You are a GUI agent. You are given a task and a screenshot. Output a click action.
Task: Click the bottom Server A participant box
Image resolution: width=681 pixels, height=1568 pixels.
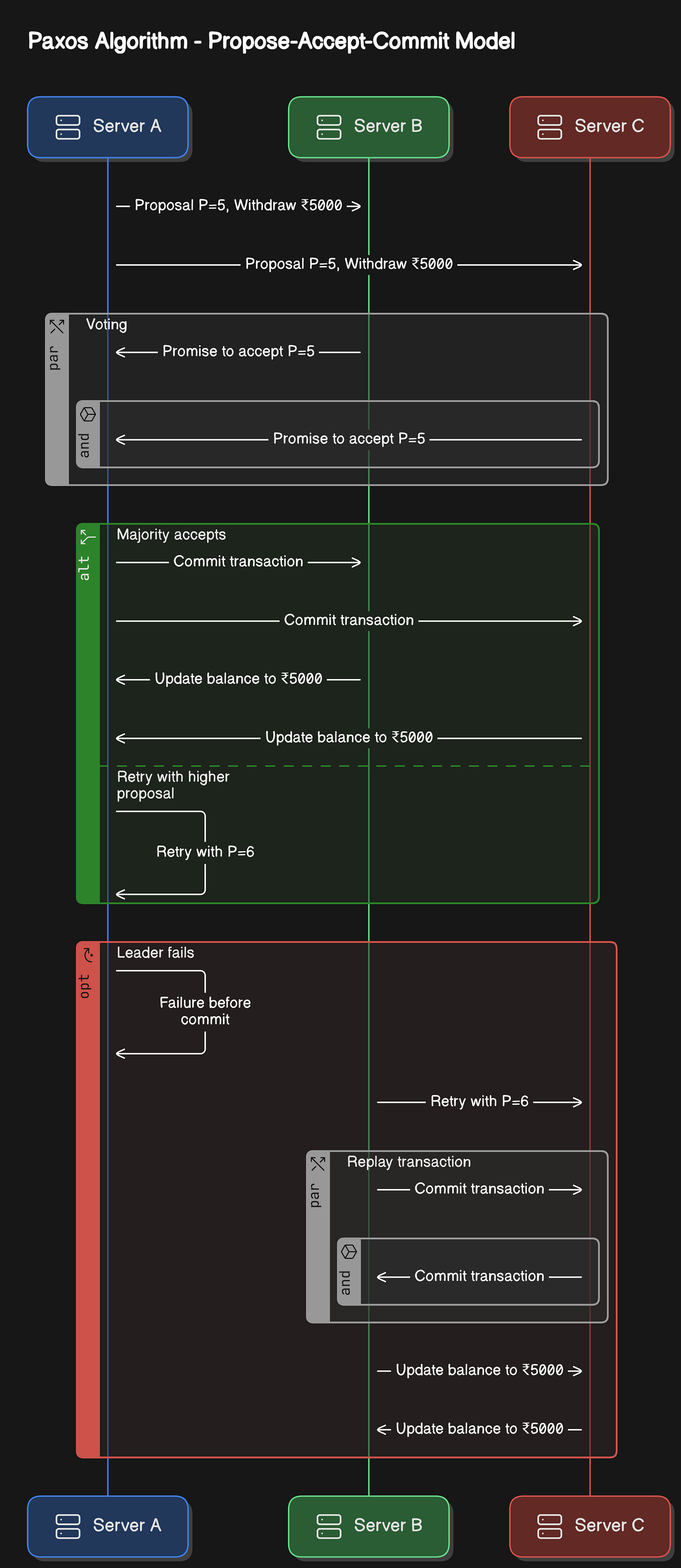108,1526
